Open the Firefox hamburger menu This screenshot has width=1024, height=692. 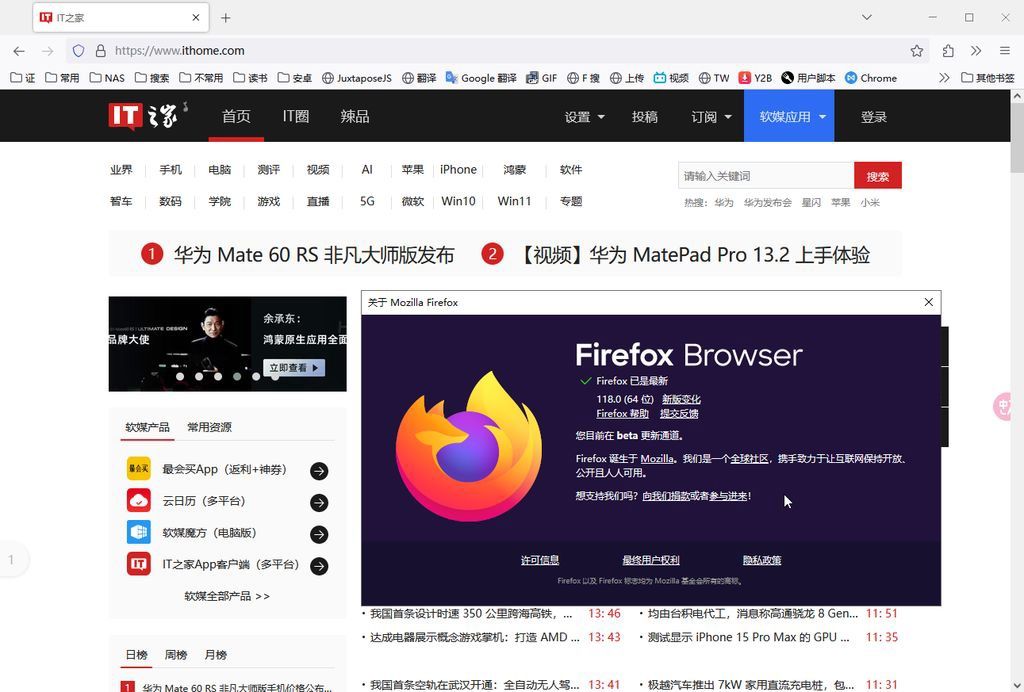point(1005,51)
